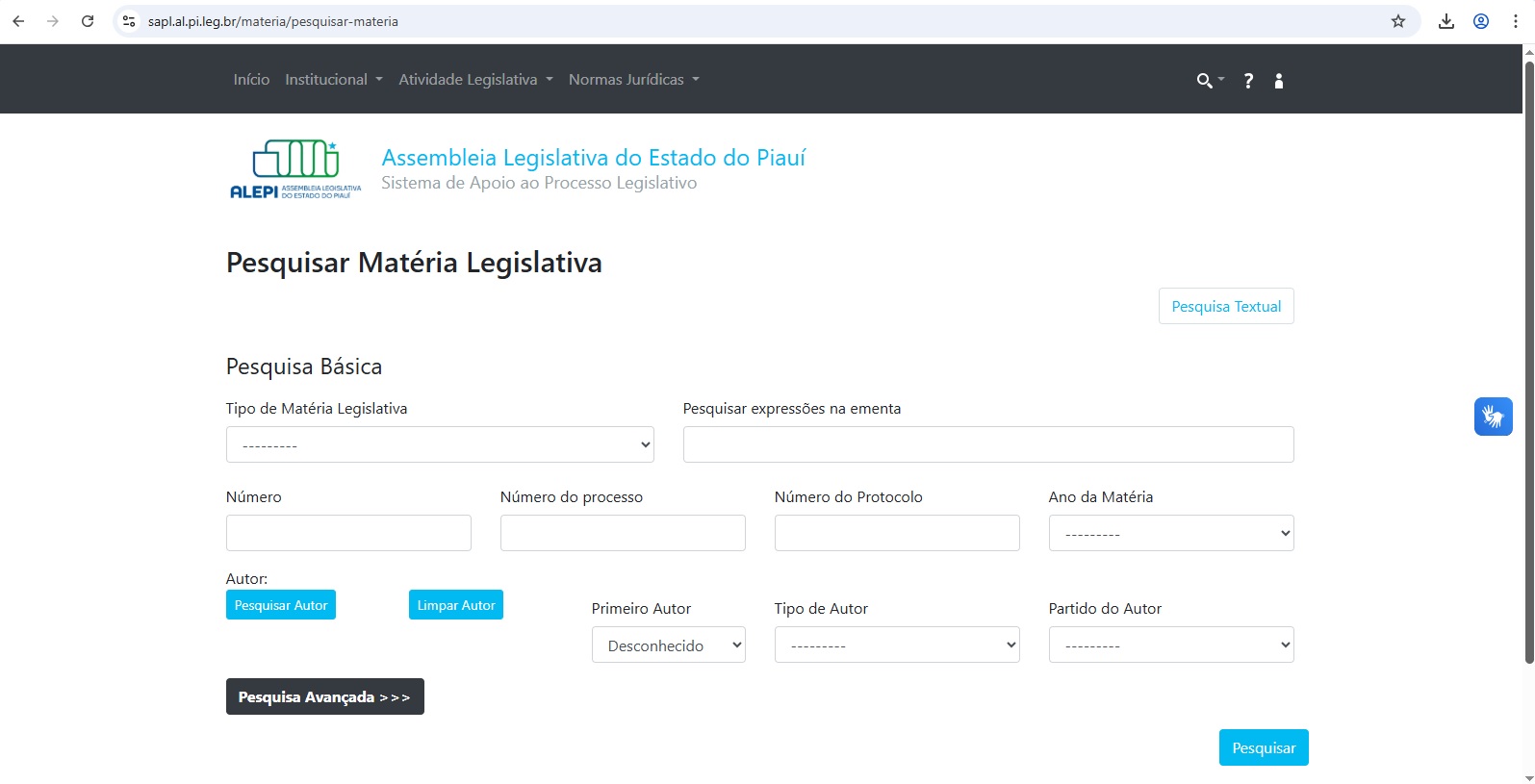
Task: Open the Primeiro Autor dropdown
Action: point(668,645)
